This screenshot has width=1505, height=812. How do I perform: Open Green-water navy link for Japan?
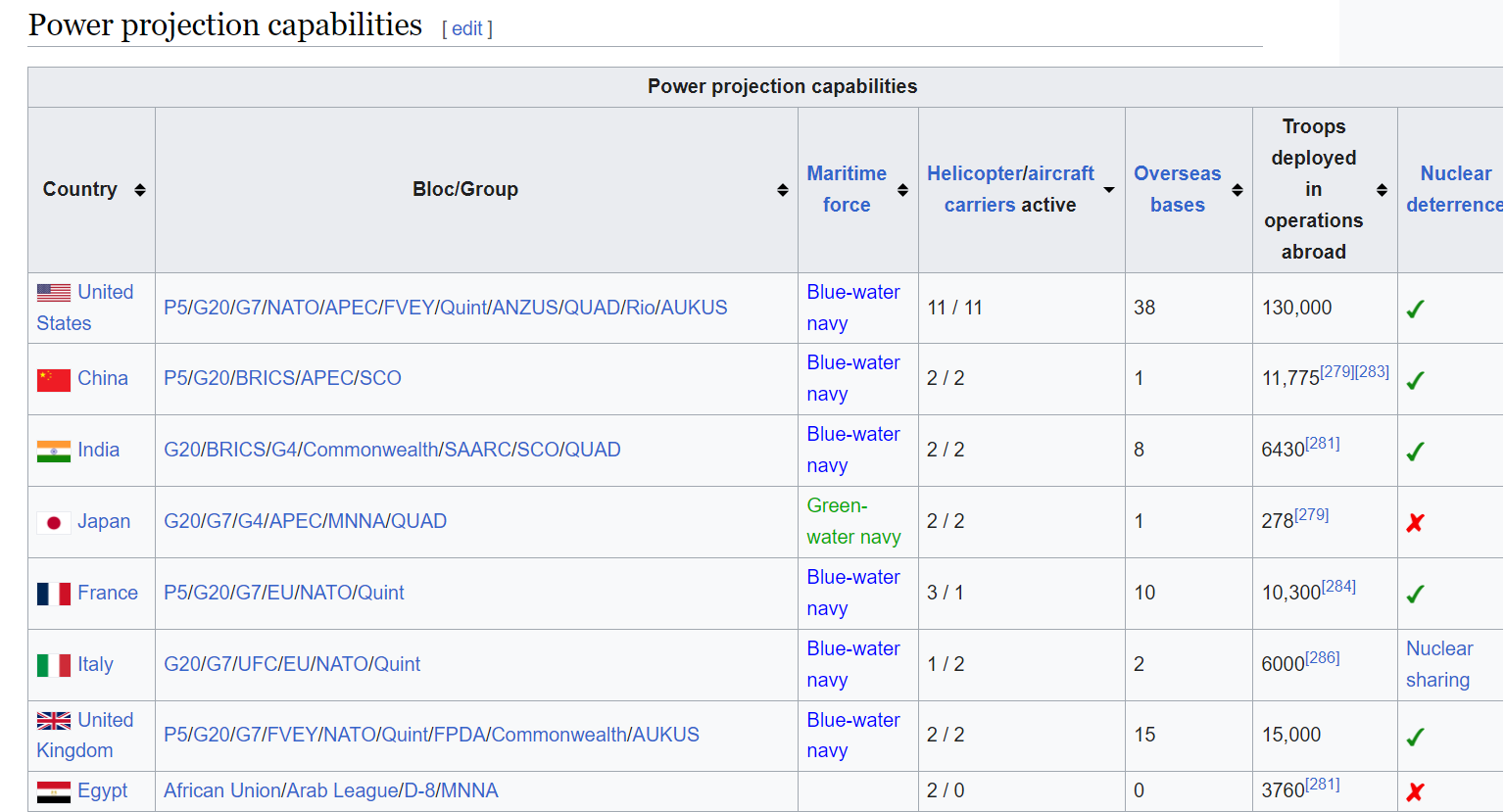pos(853,521)
